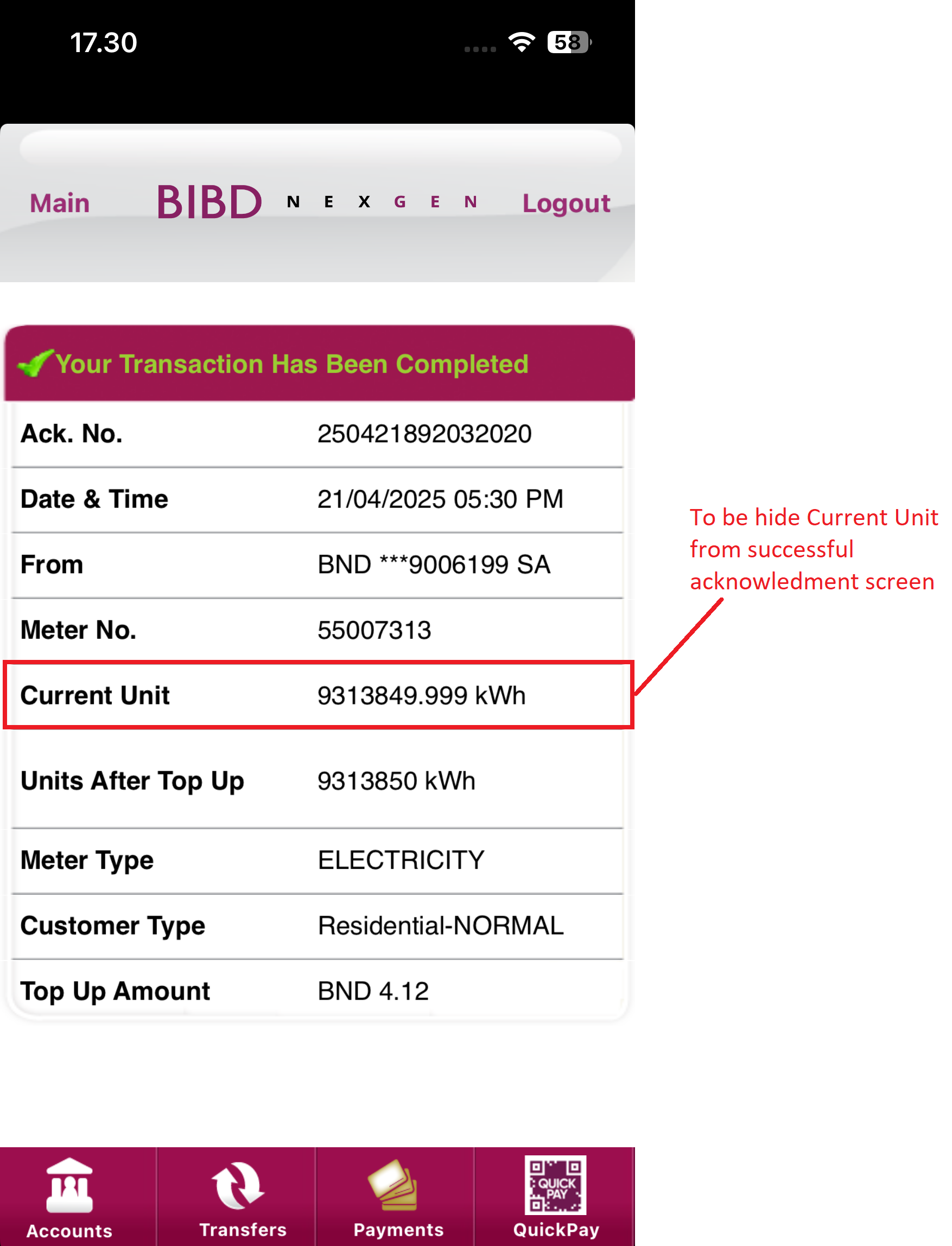Viewport: 952px width, 1246px height.
Task: Select the QuickPay tab label
Action: click(x=556, y=1230)
